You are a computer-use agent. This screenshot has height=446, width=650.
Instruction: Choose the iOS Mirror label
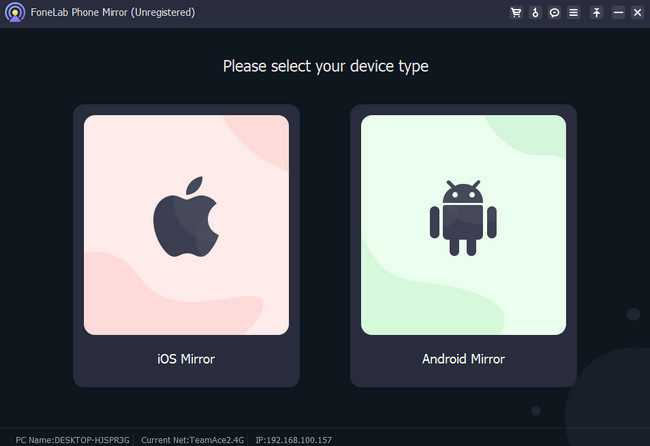(x=186, y=359)
